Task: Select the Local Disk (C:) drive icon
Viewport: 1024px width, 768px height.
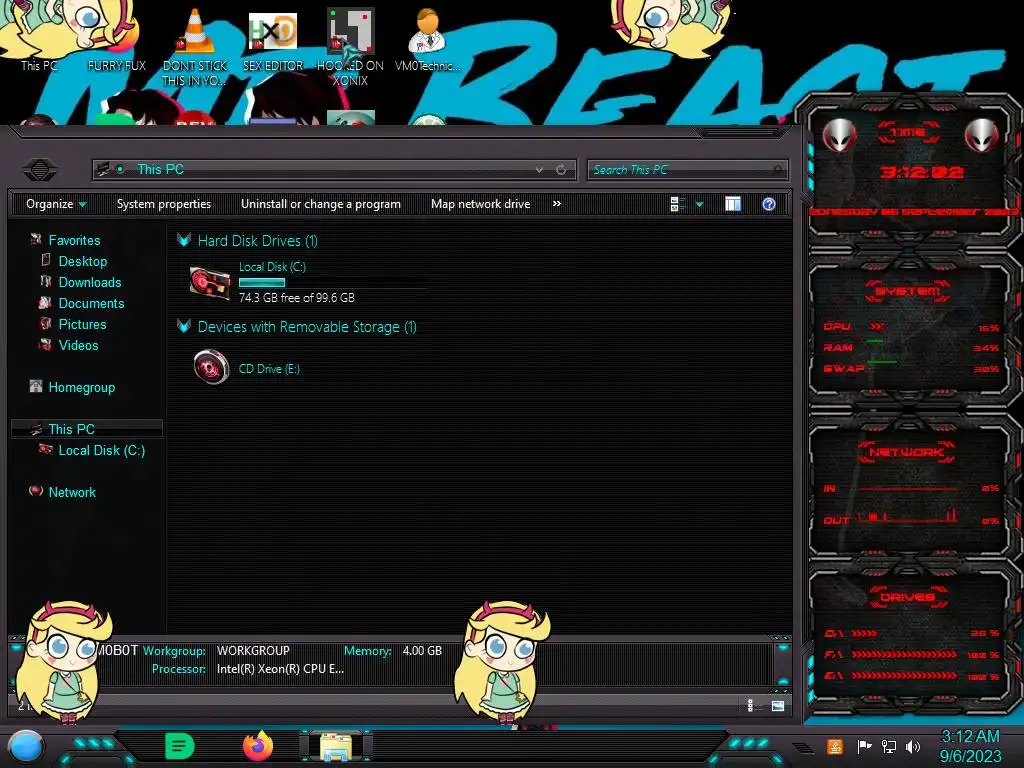Action: [x=210, y=283]
